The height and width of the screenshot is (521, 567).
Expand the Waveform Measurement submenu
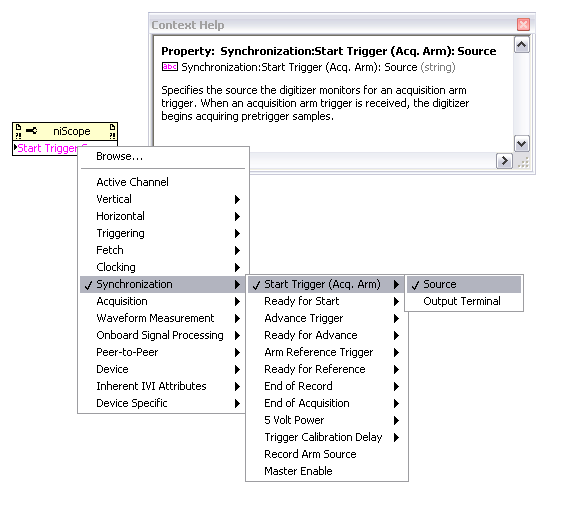pos(162,319)
